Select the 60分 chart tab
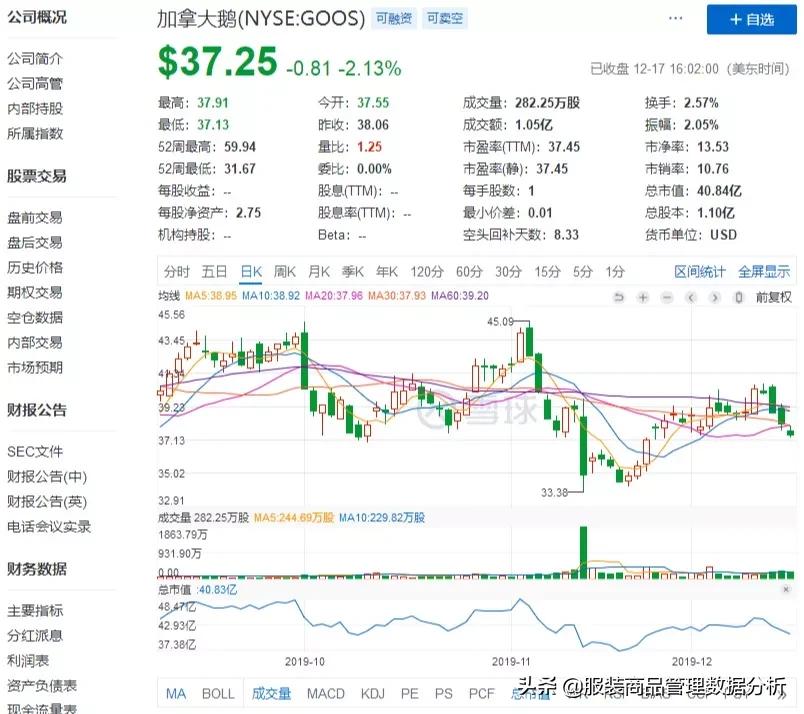This screenshot has width=804, height=714. (469, 271)
